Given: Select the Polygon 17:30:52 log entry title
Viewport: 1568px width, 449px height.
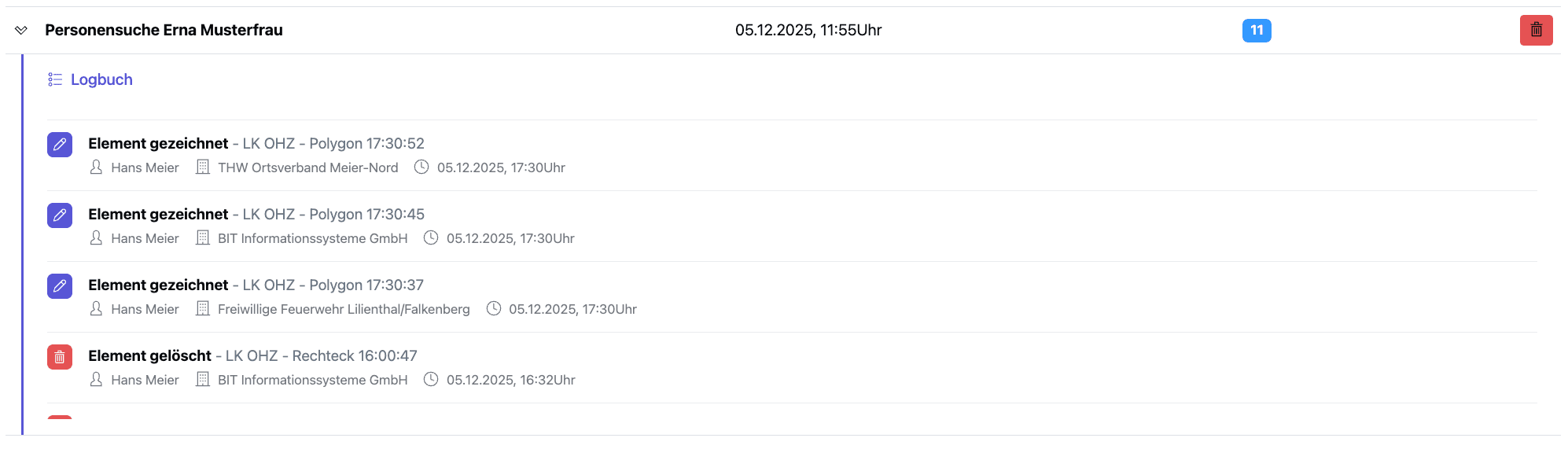Looking at the screenshot, I should coord(256,144).
